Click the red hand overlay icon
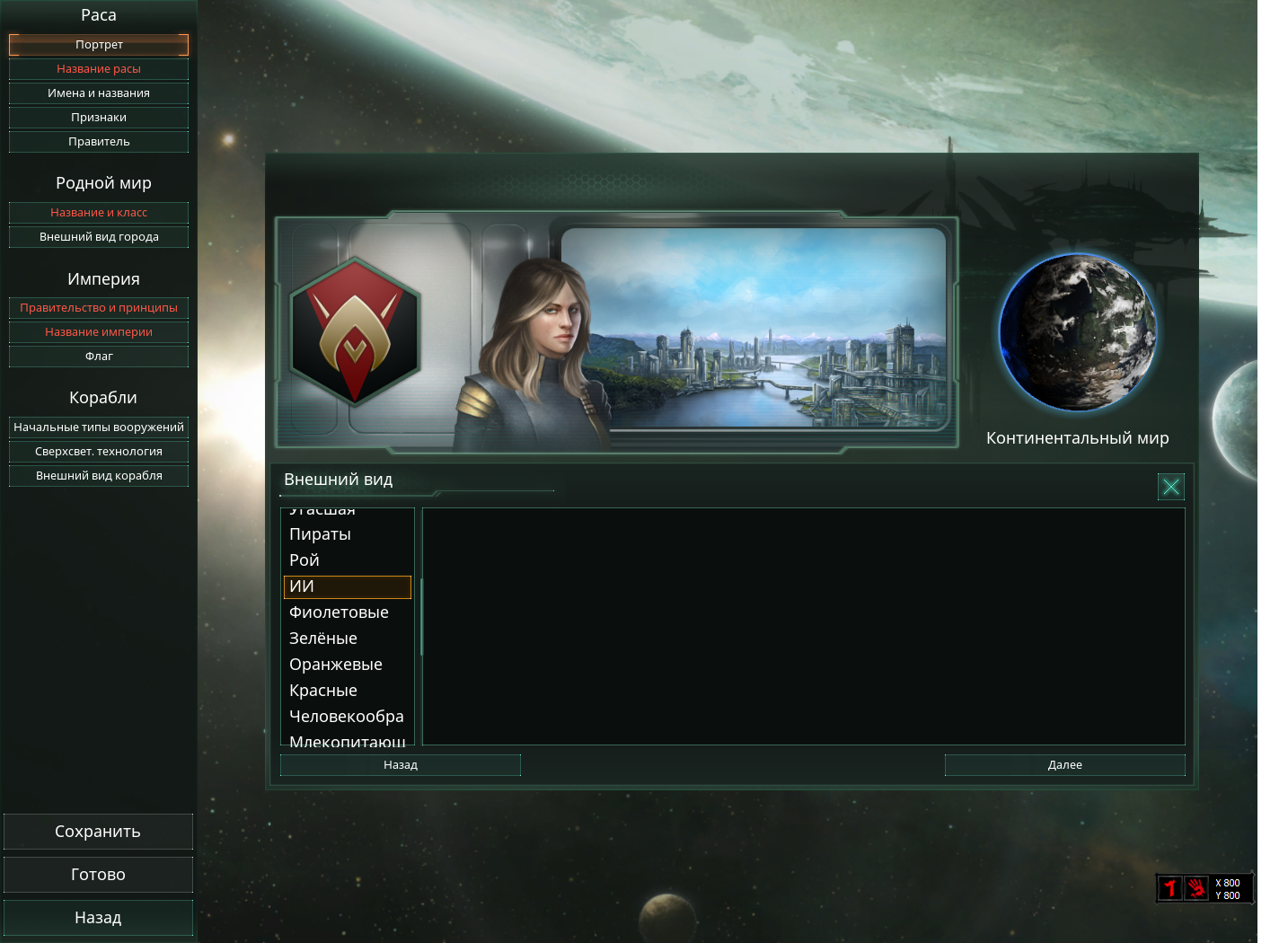Screen dimensions: 1288x943 coord(1195,888)
